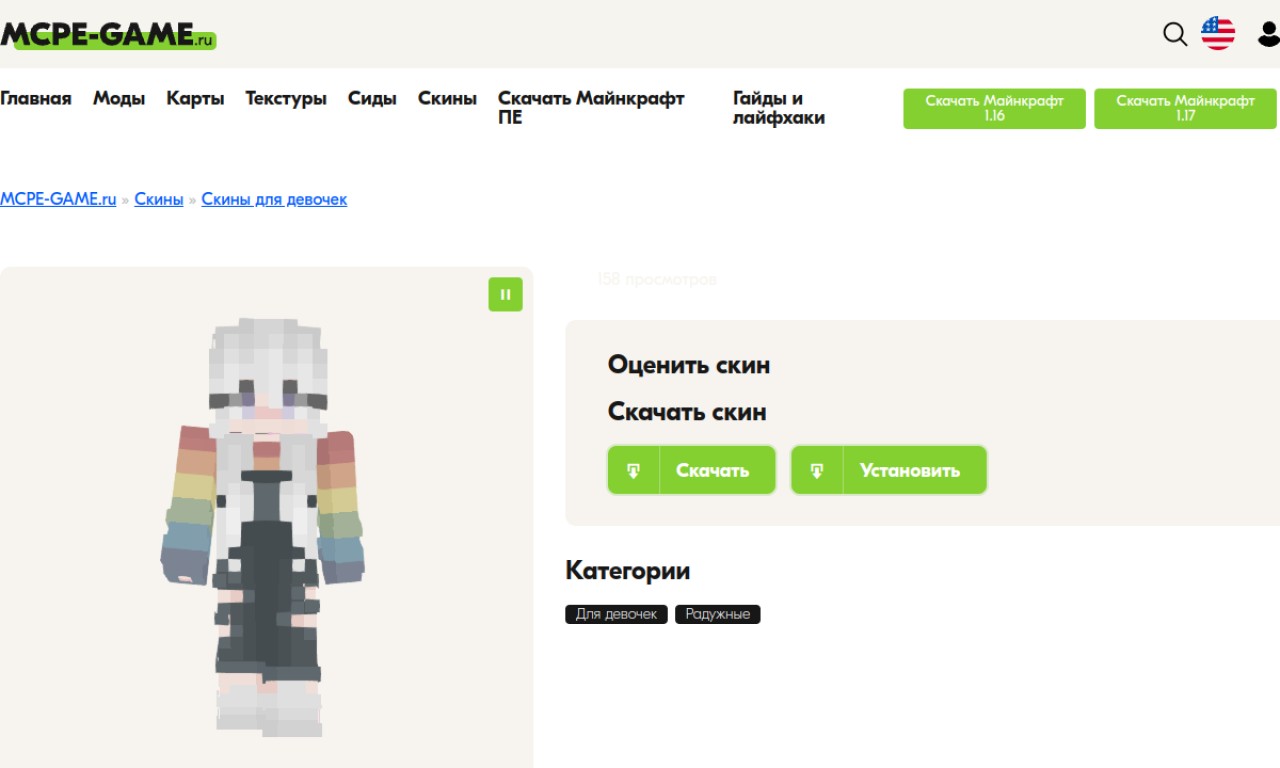Open the user profile icon
Image resolution: width=1280 pixels, height=768 pixels.
(1269, 34)
